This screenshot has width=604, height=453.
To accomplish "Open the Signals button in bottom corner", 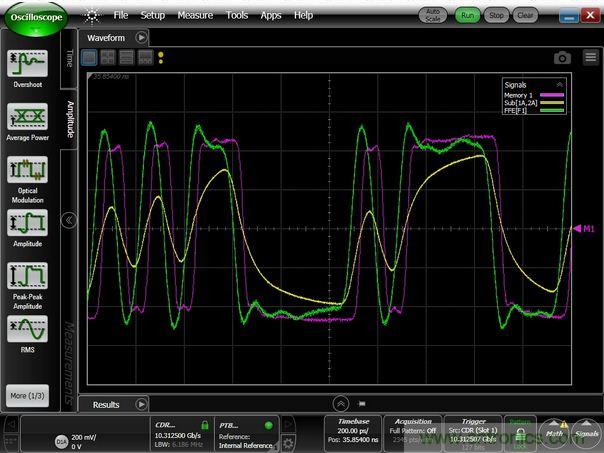I will pos(587,432).
